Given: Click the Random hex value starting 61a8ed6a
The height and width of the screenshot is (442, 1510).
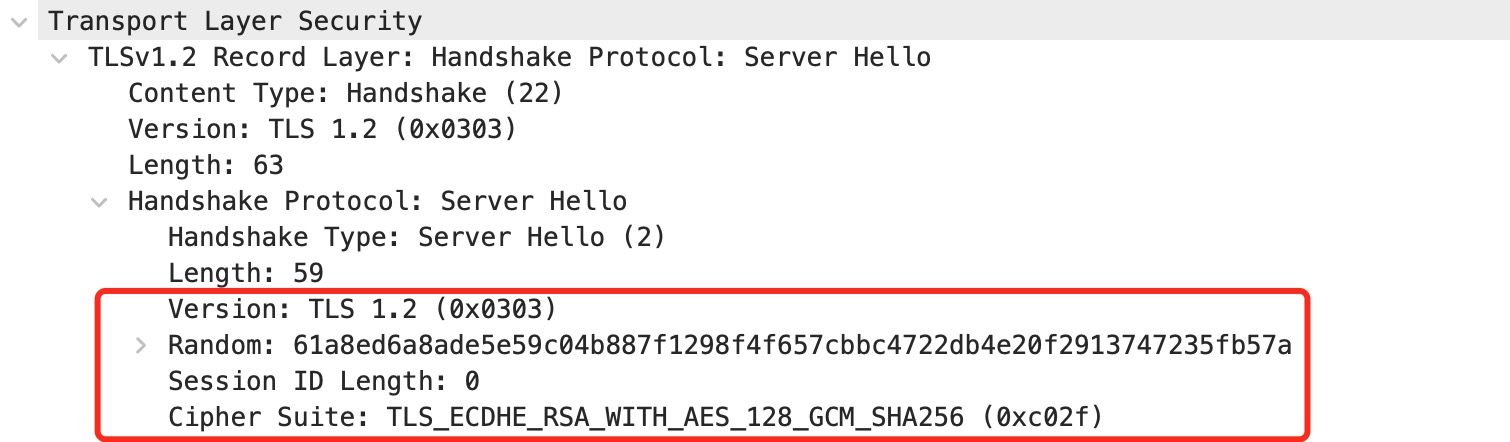Looking at the screenshot, I should 792,346.
